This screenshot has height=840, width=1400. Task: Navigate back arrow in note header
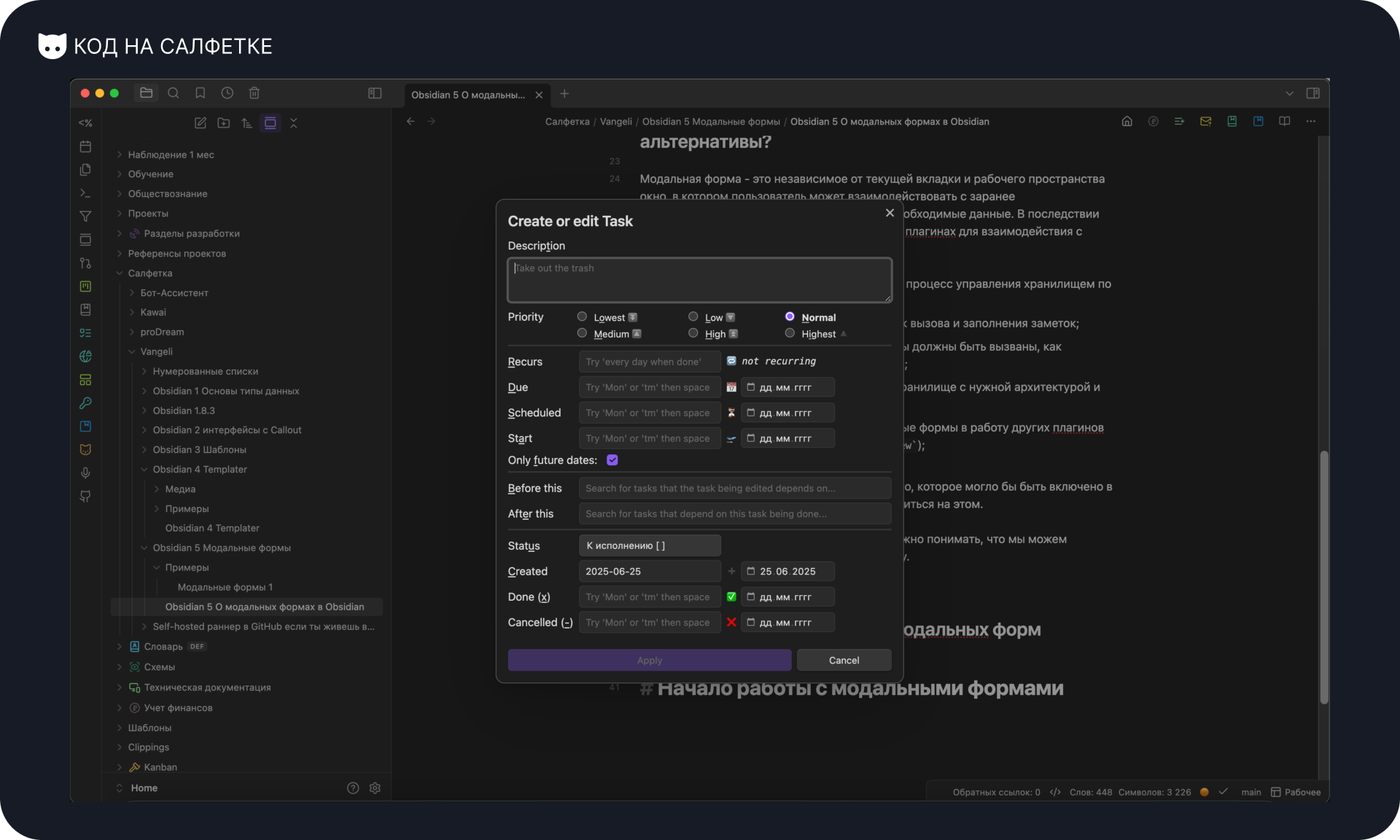click(411, 121)
